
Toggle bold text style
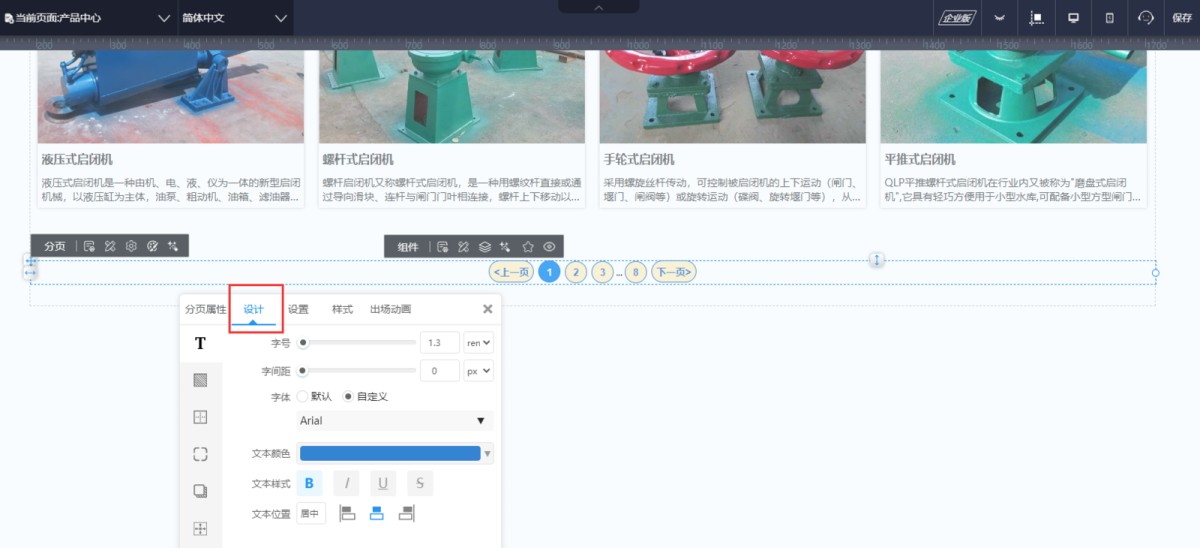pyautogui.click(x=309, y=484)
